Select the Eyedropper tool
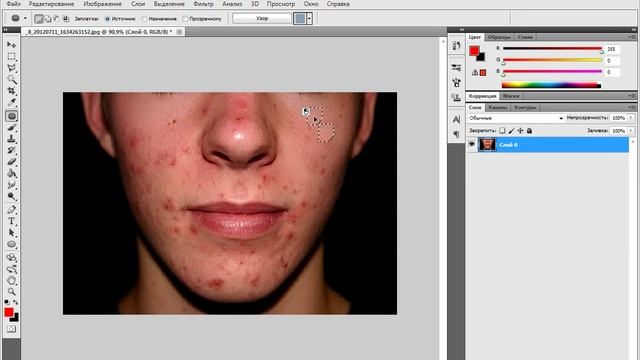Viewport: 640px width, 360px height. point(11,102)
